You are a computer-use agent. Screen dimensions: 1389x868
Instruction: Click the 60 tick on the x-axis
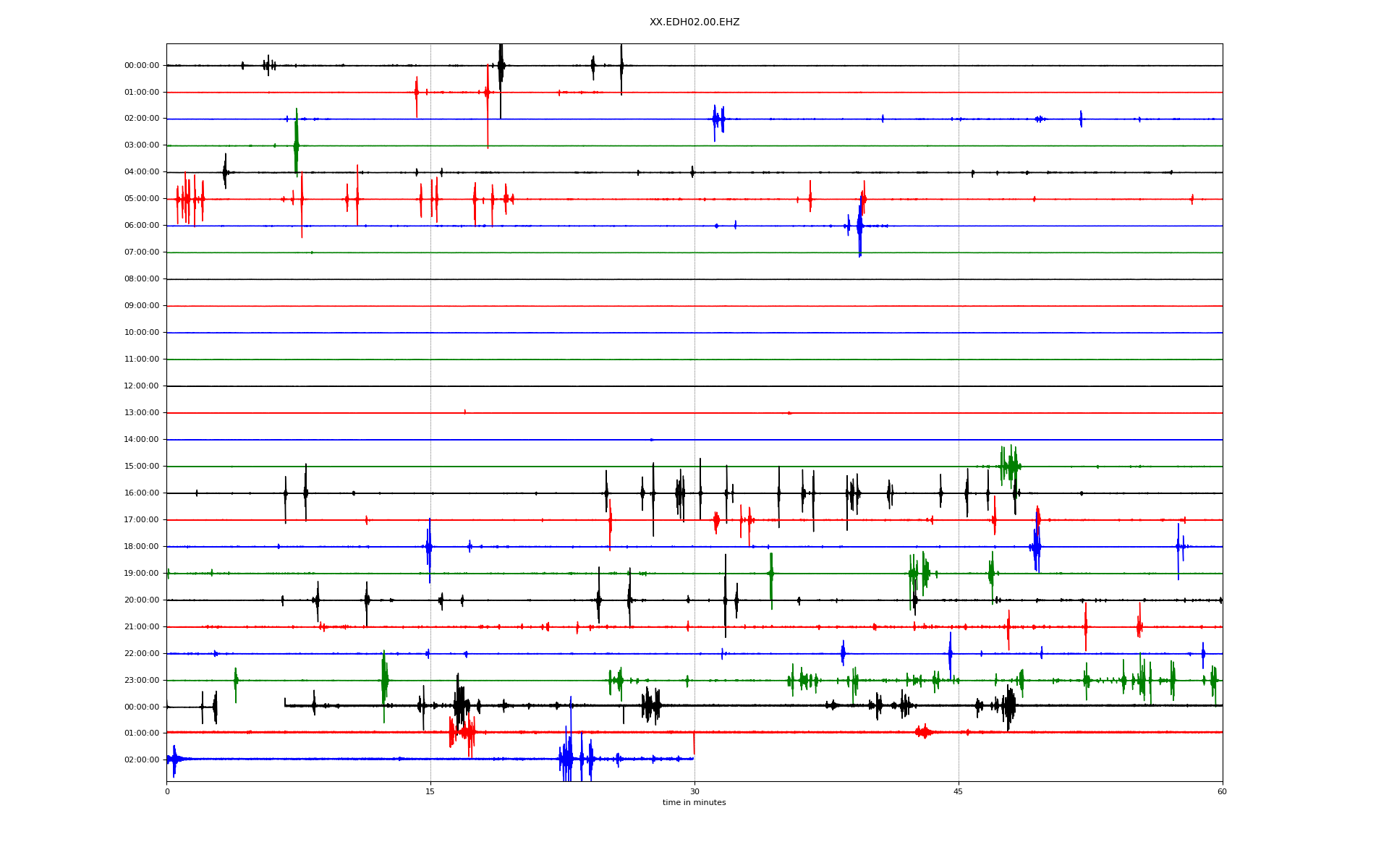tap(1222, 791)
